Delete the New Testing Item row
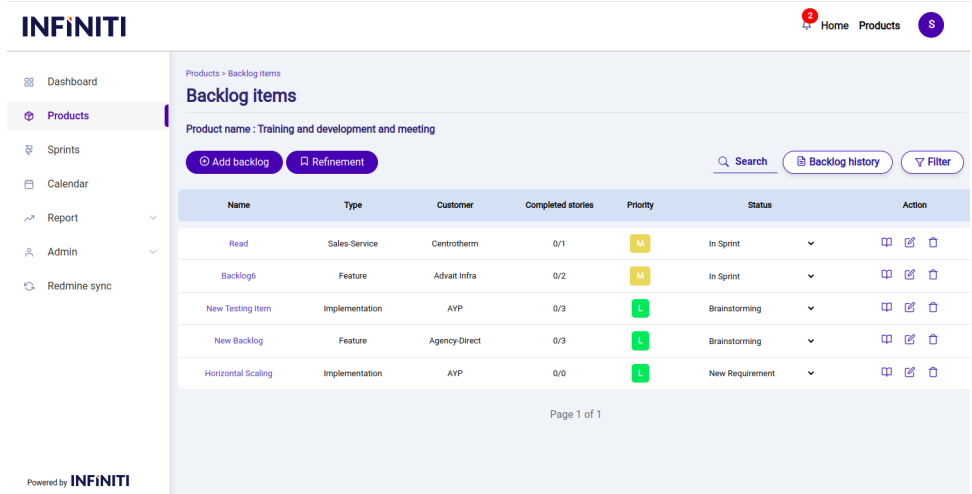Viewport: 972px width, 494px height. 933,308
